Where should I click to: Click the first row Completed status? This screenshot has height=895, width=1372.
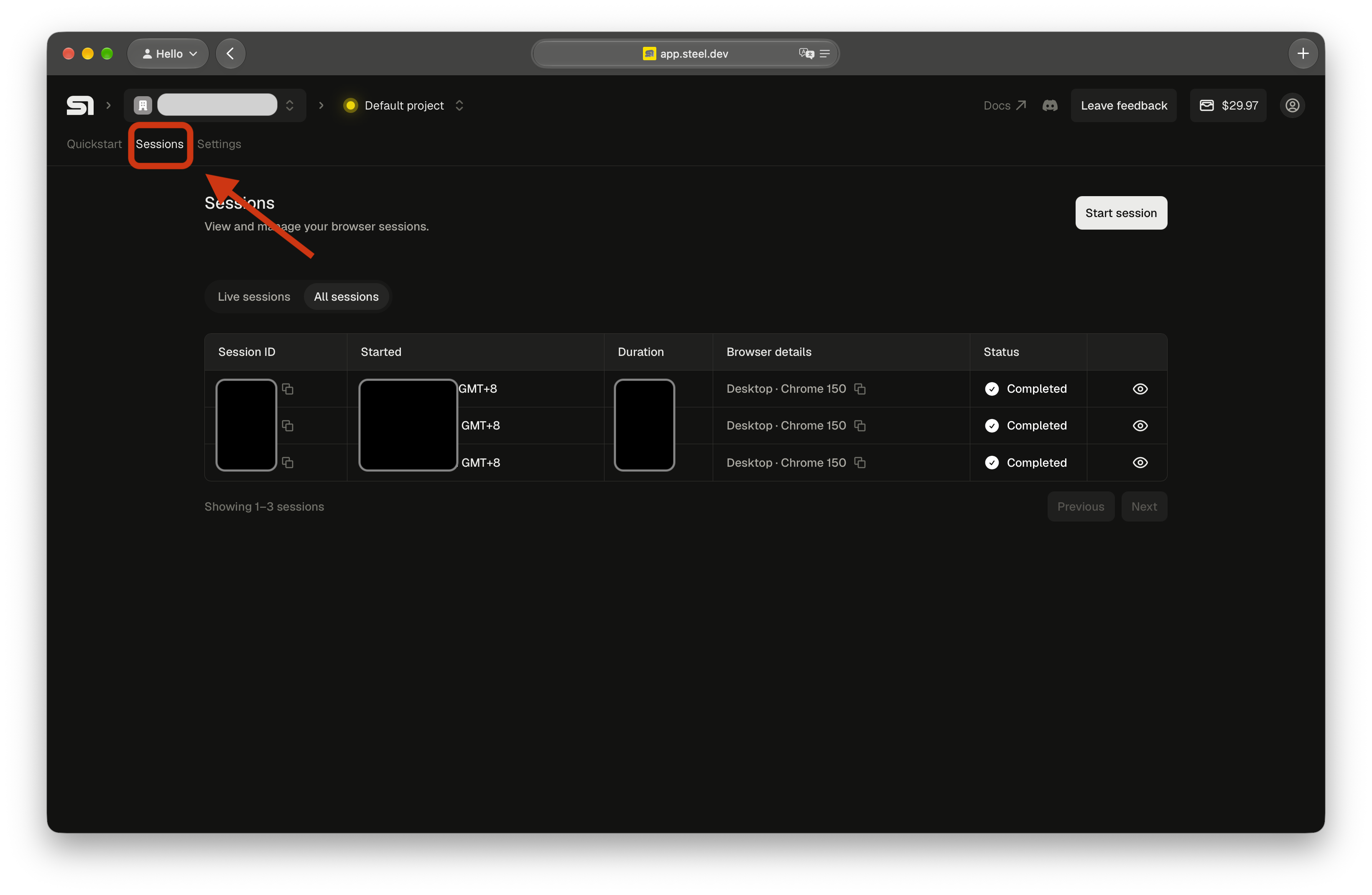click(1025, 389)
